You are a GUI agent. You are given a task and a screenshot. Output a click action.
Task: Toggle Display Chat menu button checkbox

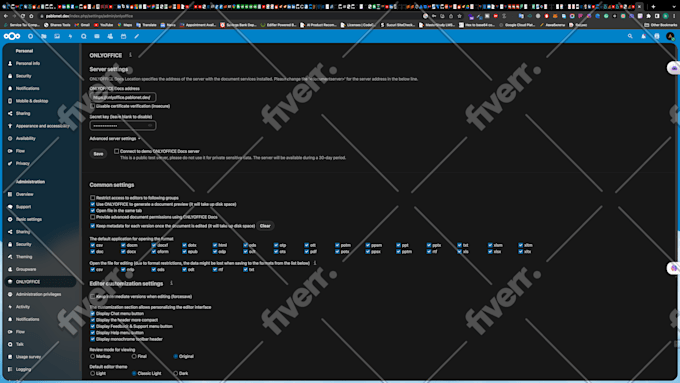92,314
